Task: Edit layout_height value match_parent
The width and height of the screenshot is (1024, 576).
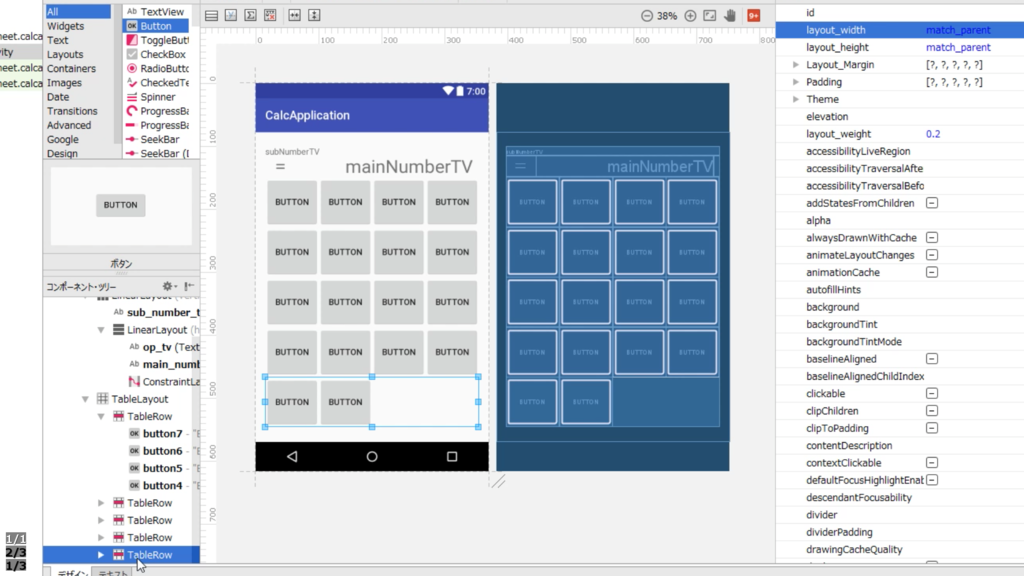Action: tap(958, 47)
